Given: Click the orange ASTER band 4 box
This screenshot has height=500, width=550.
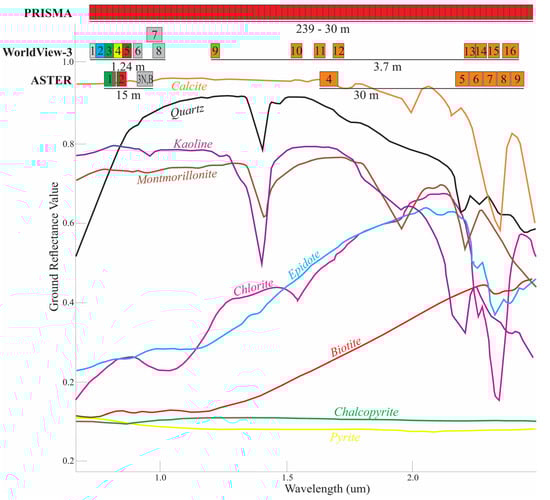Looking at the screenshot, I should [x=329, y=79].
